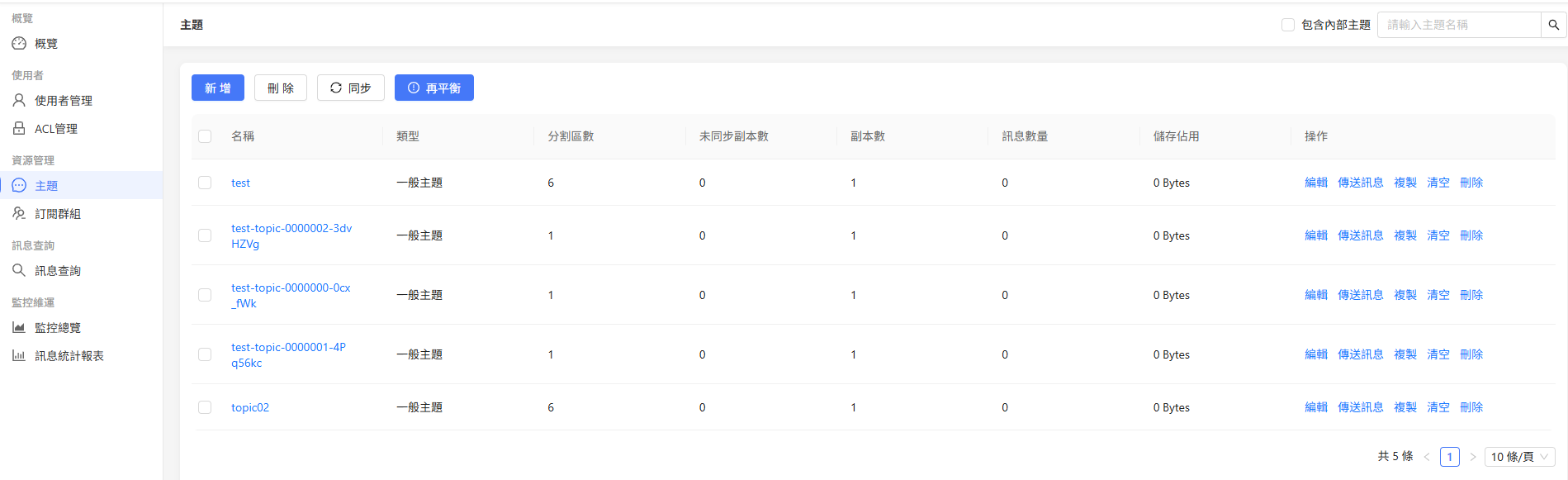Enable 包含內部主題 checkbox
This screenshot has height=480, width=1568.
click(1288, 25)
